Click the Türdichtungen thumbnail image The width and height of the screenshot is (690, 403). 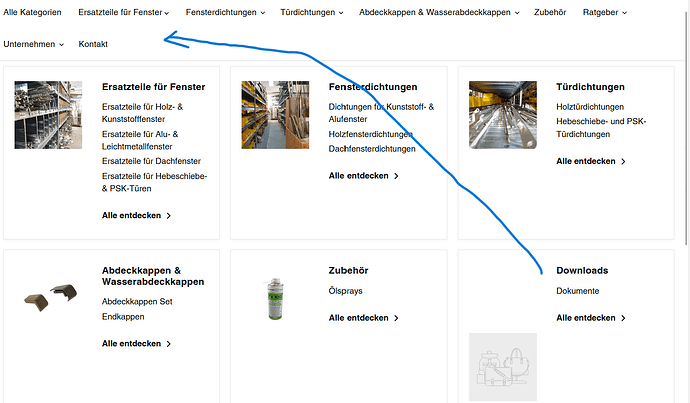pyautogui.click(x=503, y=115)
